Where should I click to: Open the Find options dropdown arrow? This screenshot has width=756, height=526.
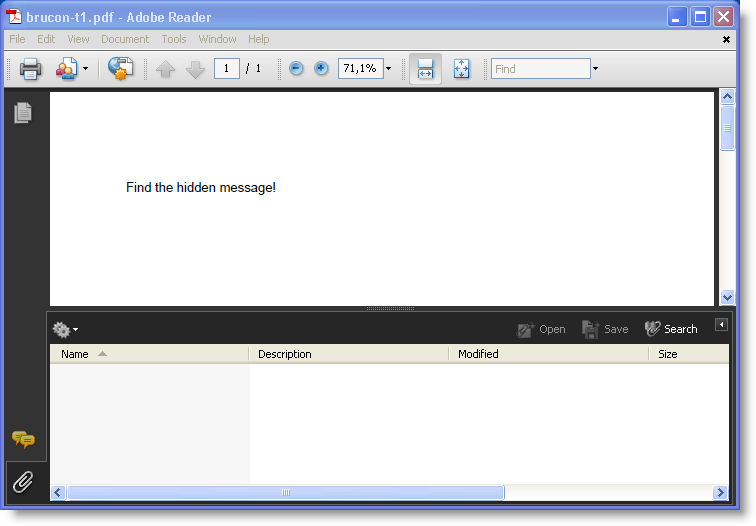596,69
